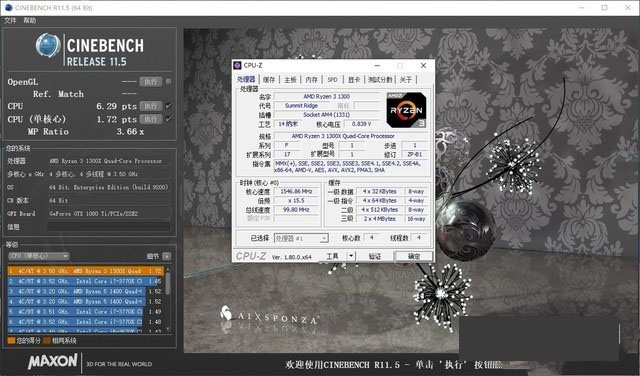Switch to the 缓存 tab in CPU-Z
This screenshot has height=376, width=640.
[x=269, y=80]
